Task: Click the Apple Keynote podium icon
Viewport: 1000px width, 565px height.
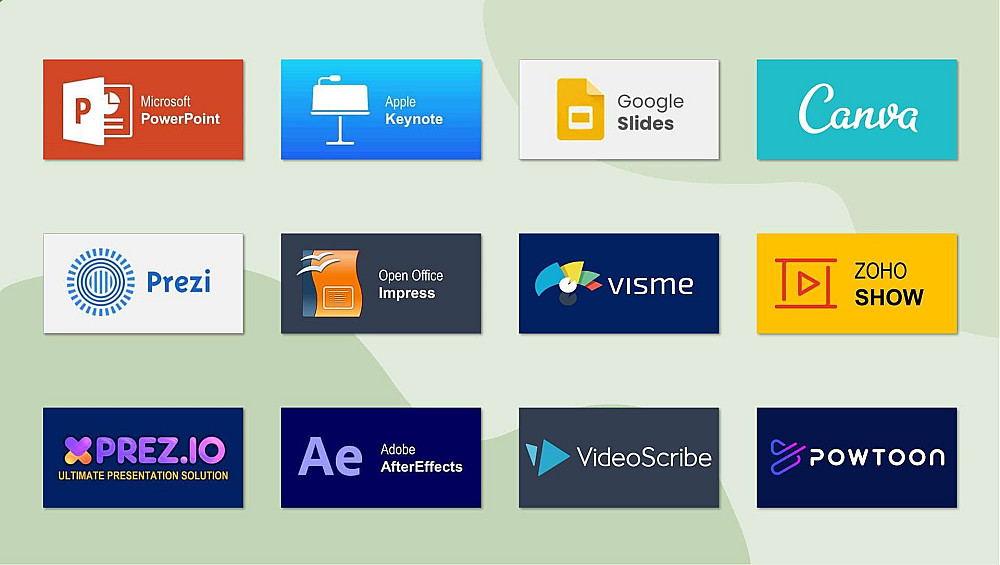Action: 340,110
